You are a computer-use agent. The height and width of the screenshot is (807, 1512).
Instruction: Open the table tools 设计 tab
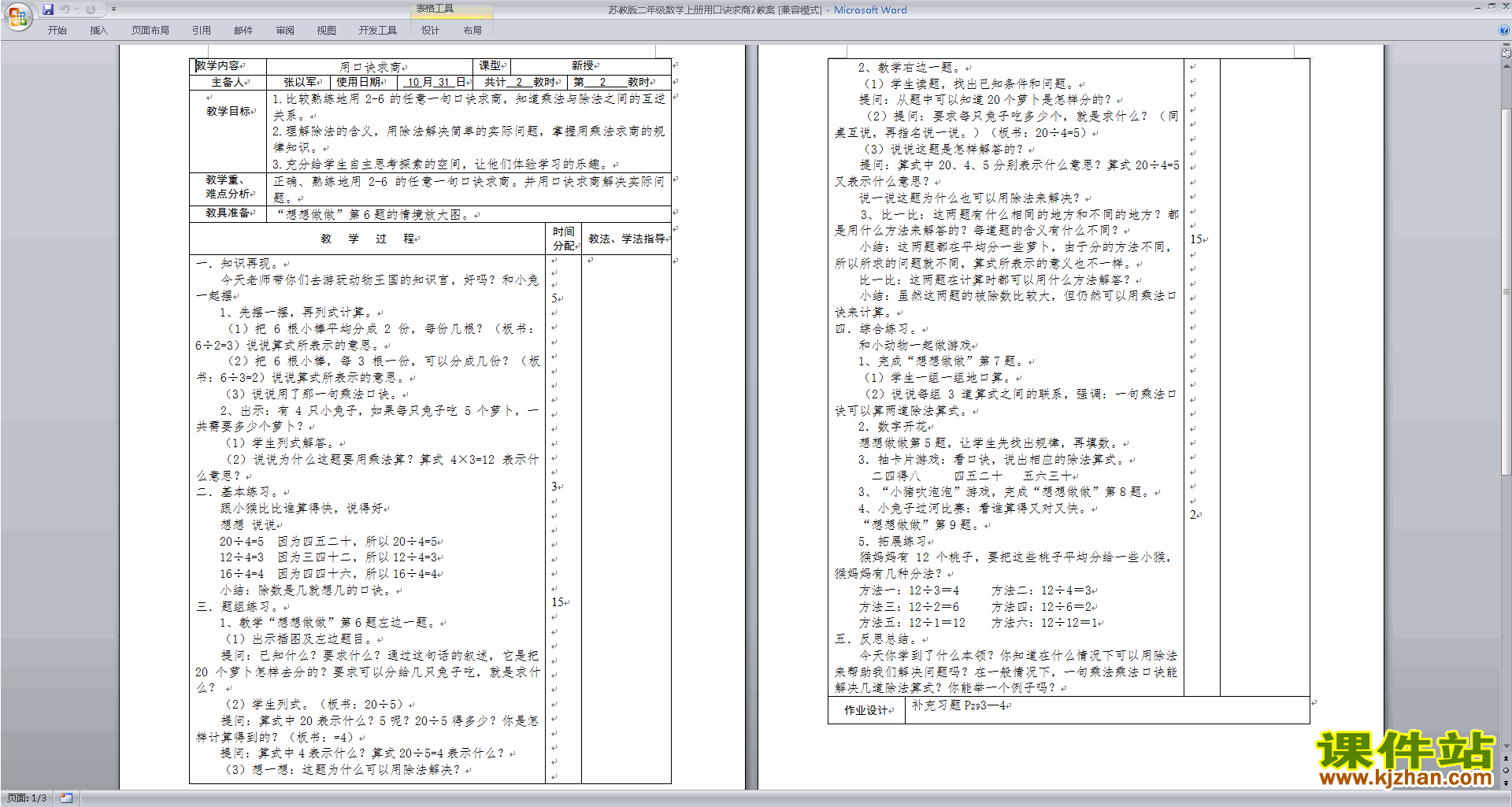(x=430, y=30)
